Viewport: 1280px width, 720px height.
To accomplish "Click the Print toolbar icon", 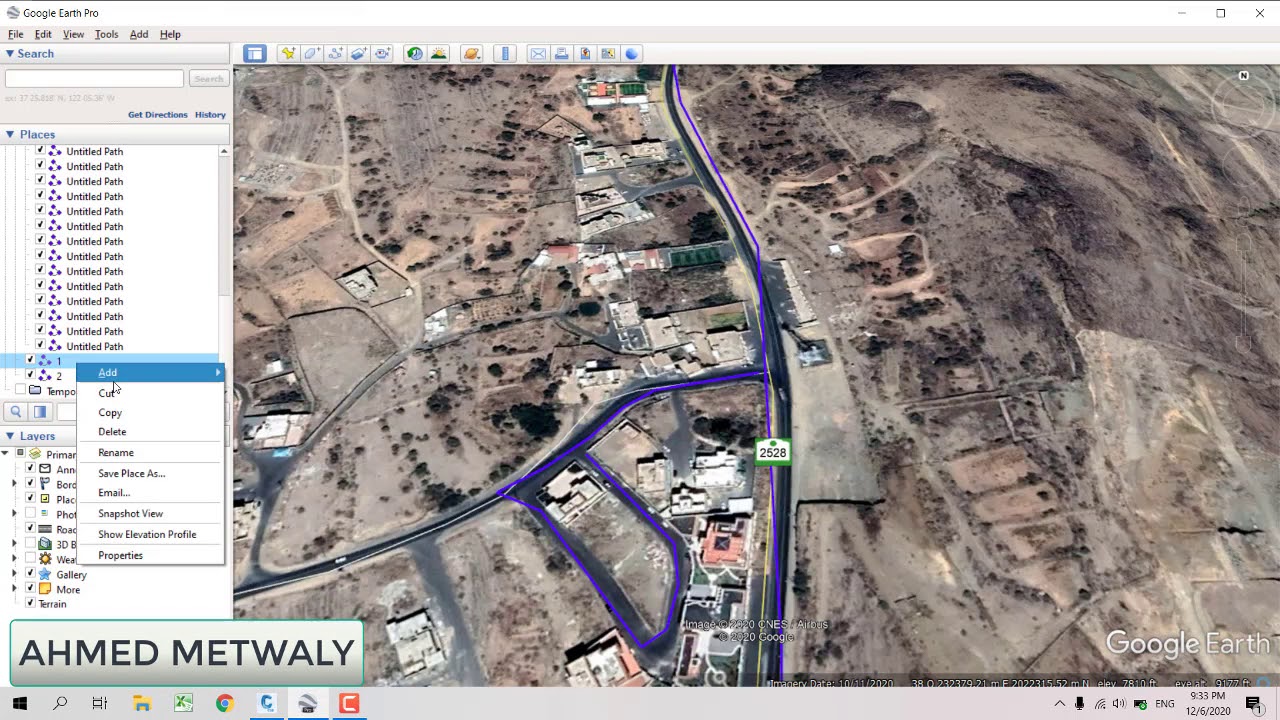I will pyautogui.click(x=561, y=54).
